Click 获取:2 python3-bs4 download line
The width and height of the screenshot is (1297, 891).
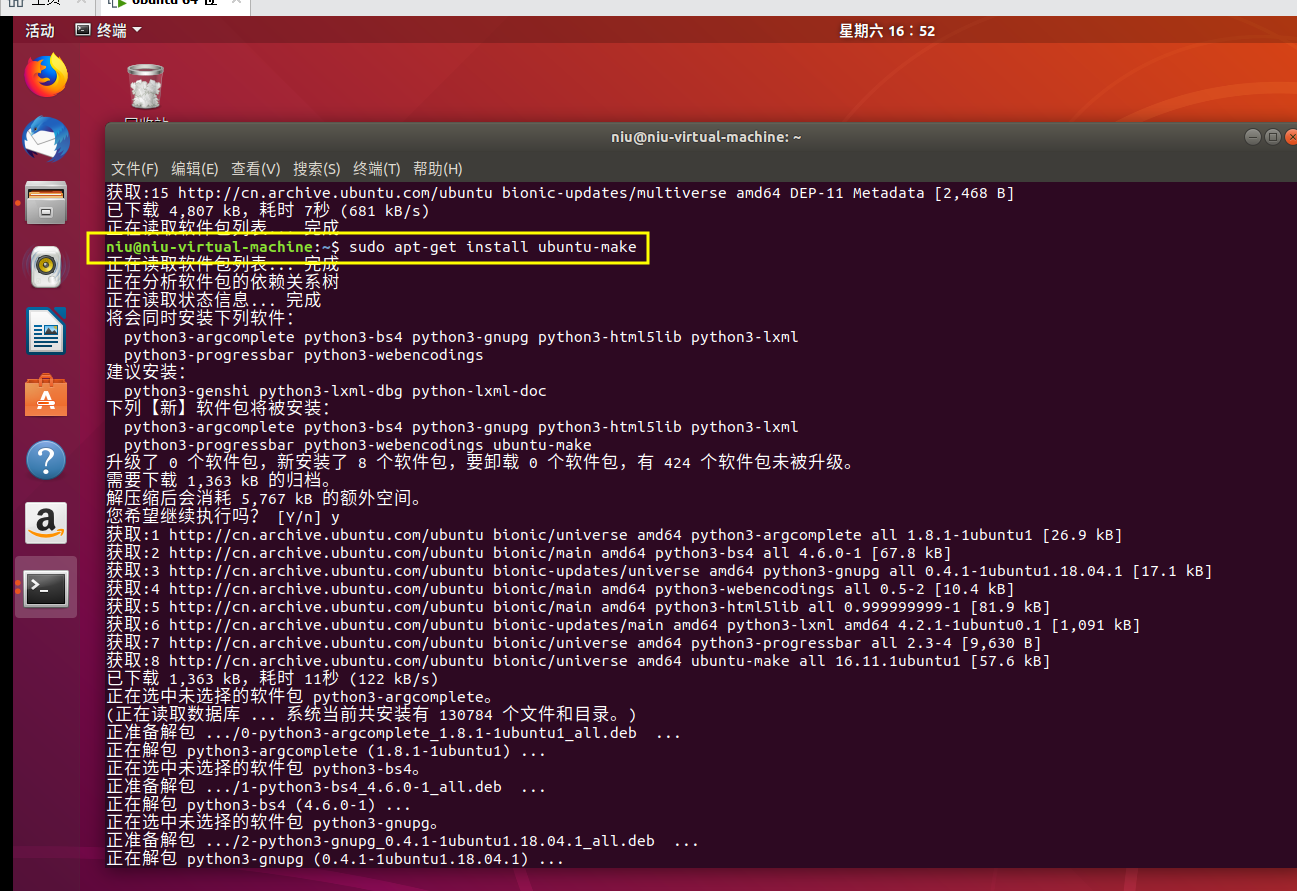coord(529,553)
